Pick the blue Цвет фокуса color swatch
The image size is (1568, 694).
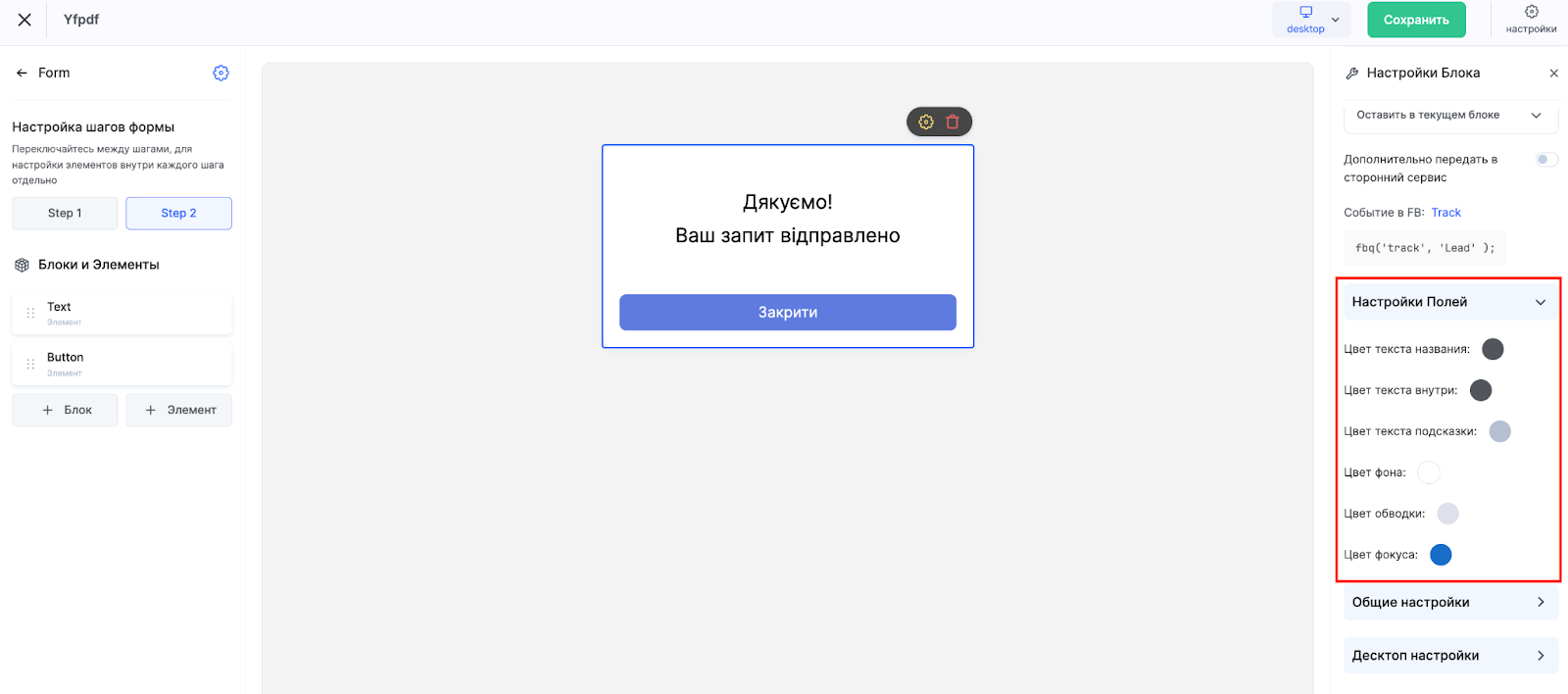1441,555
